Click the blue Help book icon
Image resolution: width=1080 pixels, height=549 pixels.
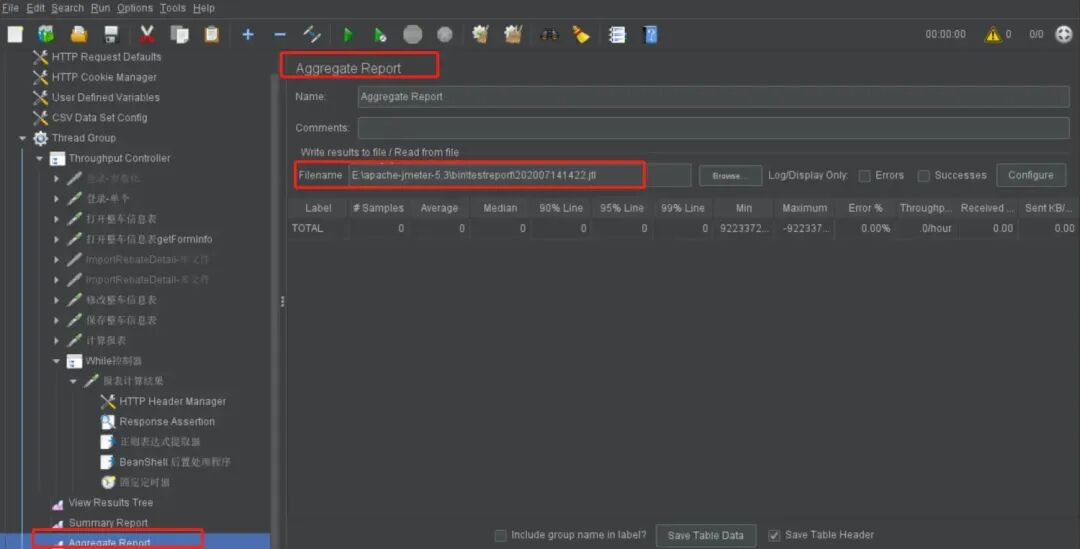coord(650,34)
